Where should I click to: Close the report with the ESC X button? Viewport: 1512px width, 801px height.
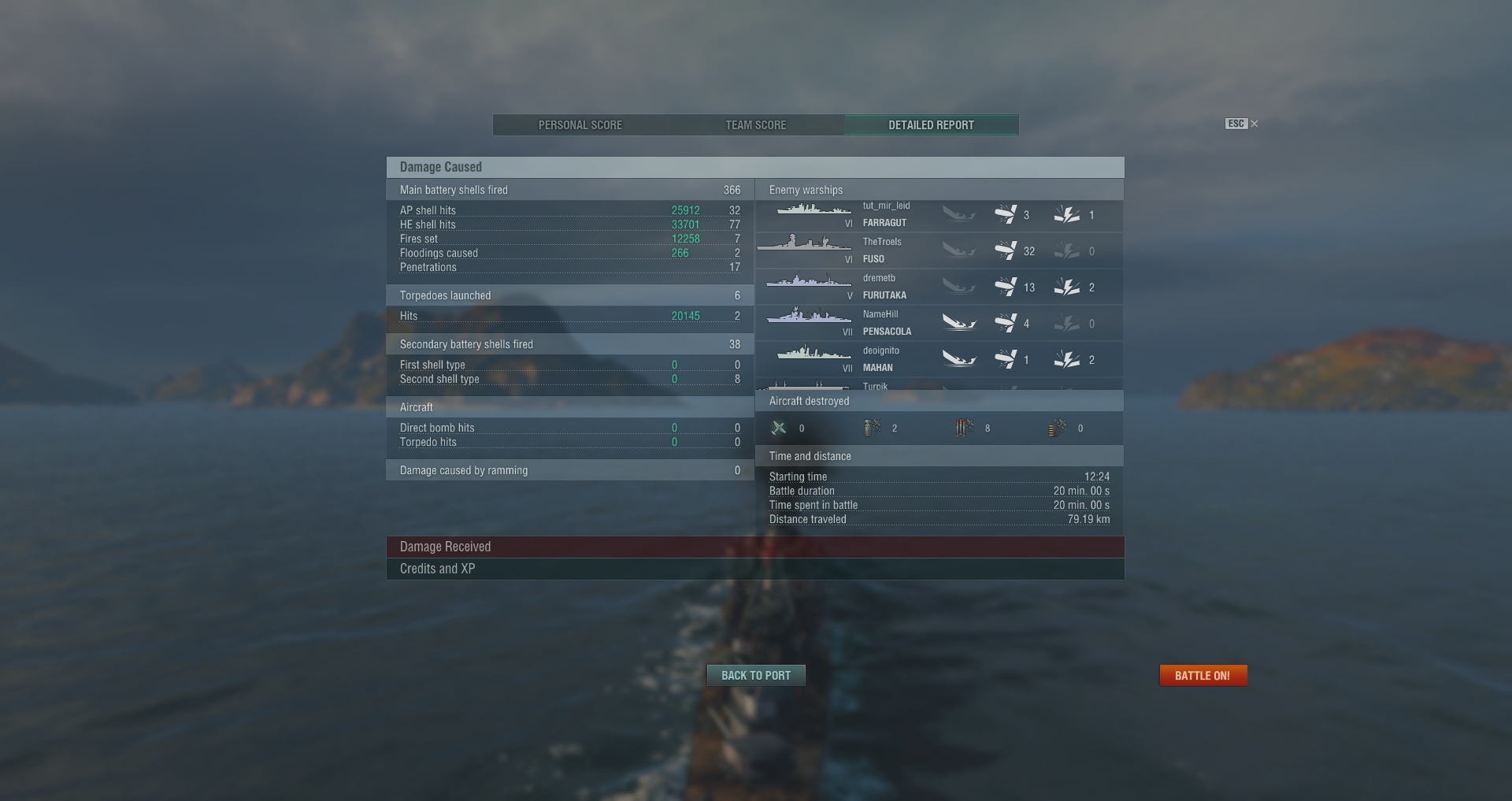(1242, 124)
